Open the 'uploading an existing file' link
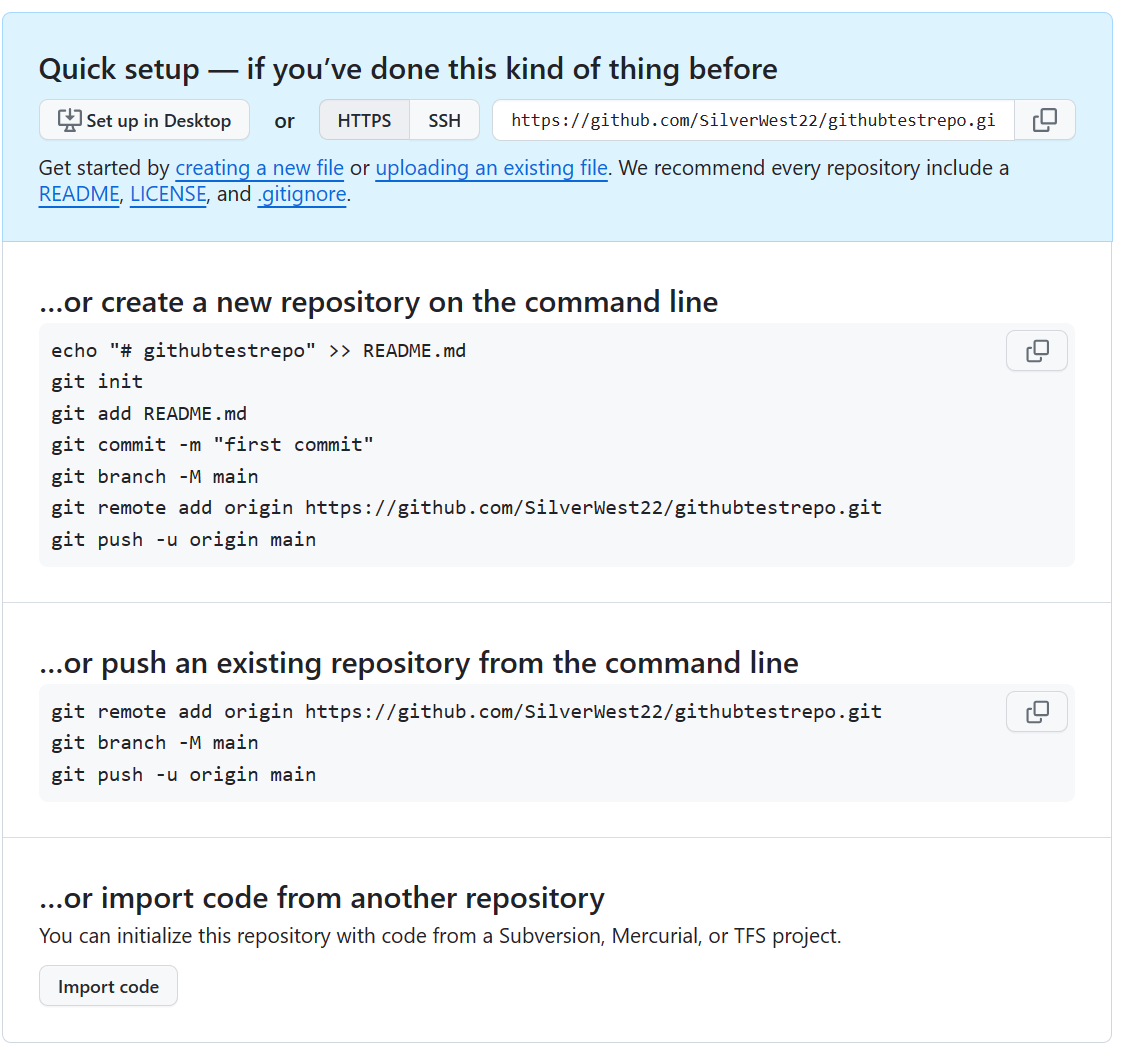This screenshot has height=1063, width=1137. (x=491, y=168)
